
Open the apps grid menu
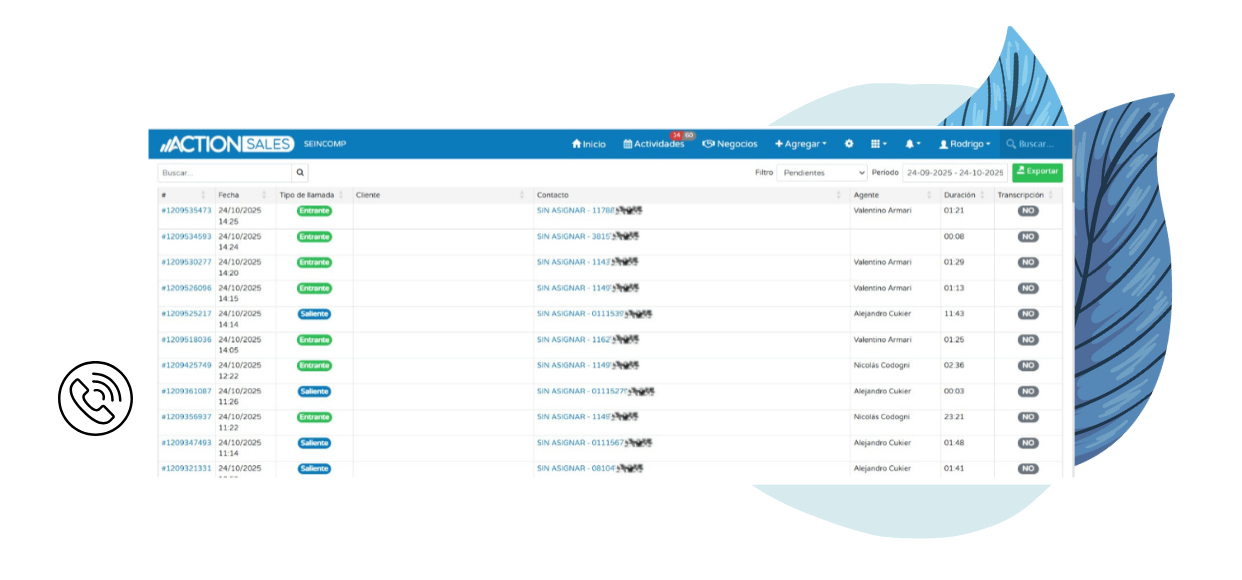pyautogui.click(x=878, y=144)
